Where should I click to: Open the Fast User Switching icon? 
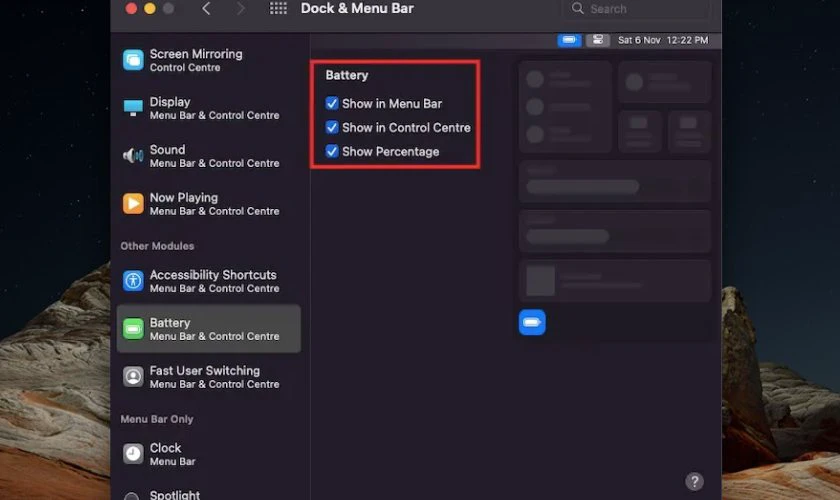(133, 377)
